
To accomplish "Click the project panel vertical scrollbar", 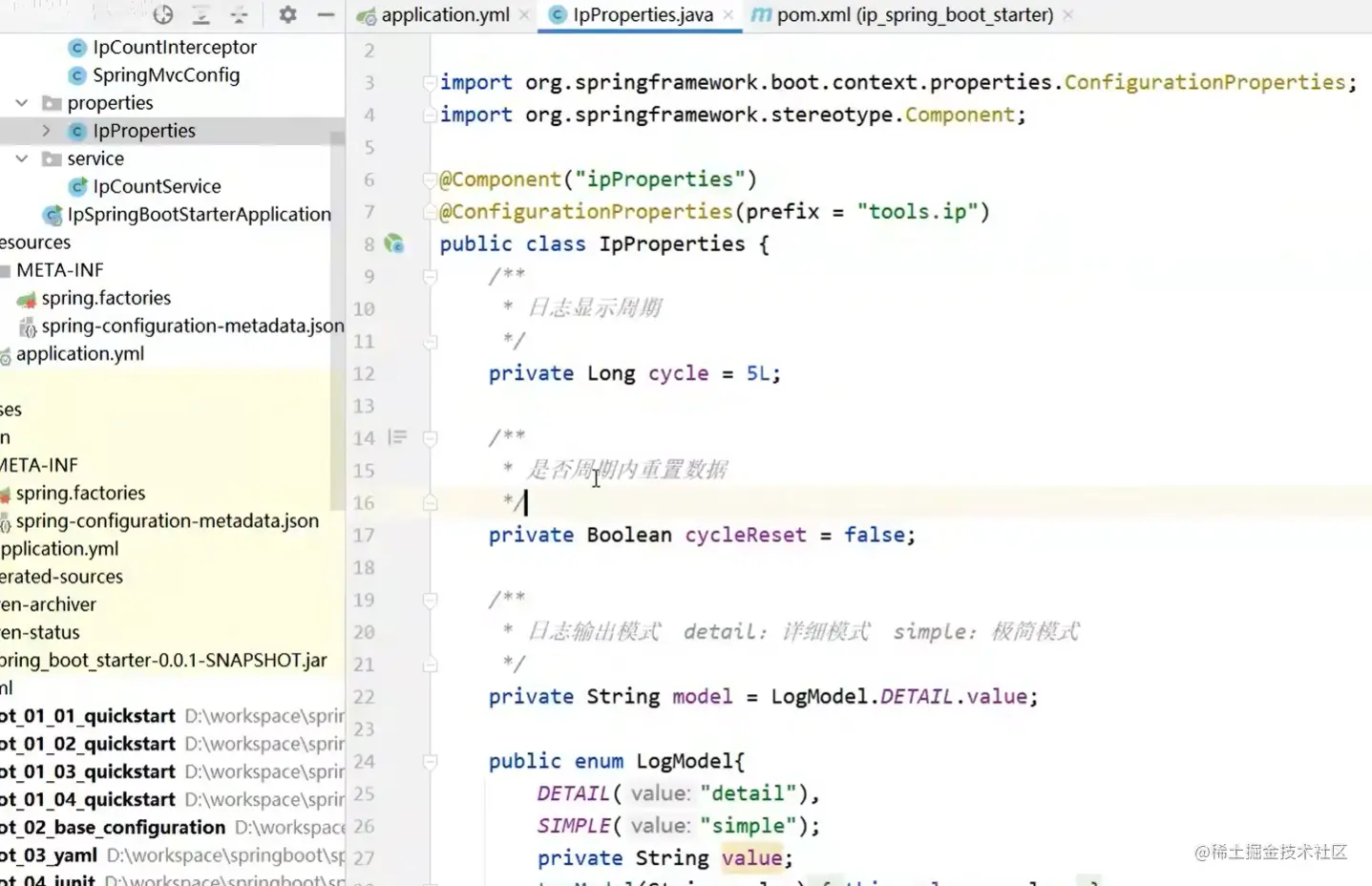I will coord(337,321).
